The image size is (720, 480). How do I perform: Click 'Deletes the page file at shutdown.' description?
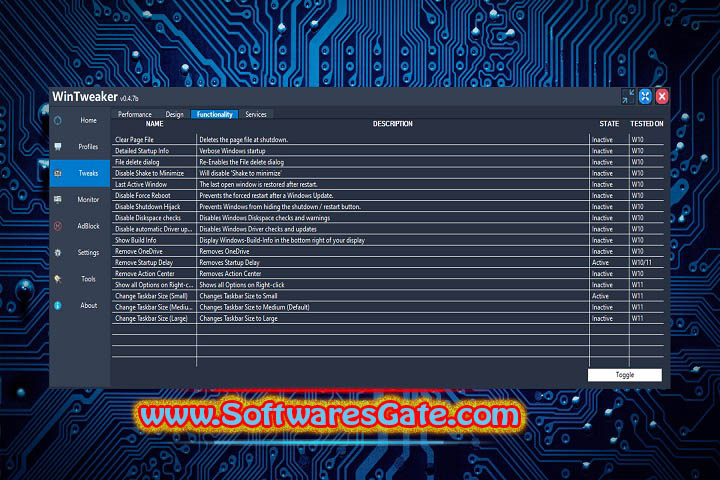[x=243, y=140]
